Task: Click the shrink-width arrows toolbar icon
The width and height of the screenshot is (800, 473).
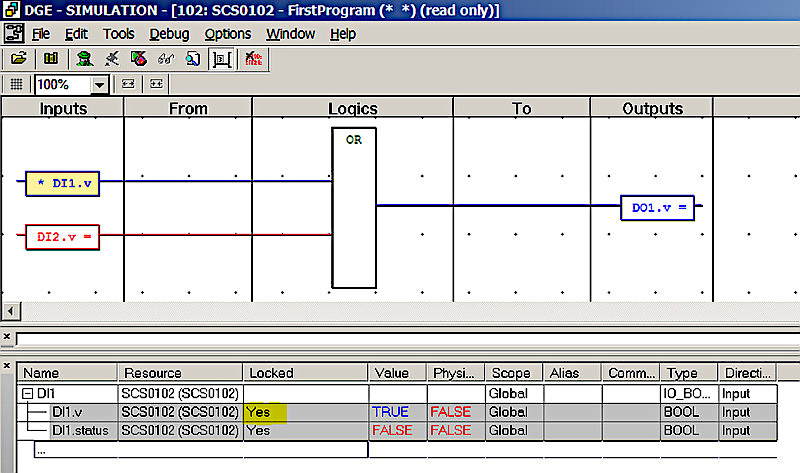Action: tap(156, 84)
